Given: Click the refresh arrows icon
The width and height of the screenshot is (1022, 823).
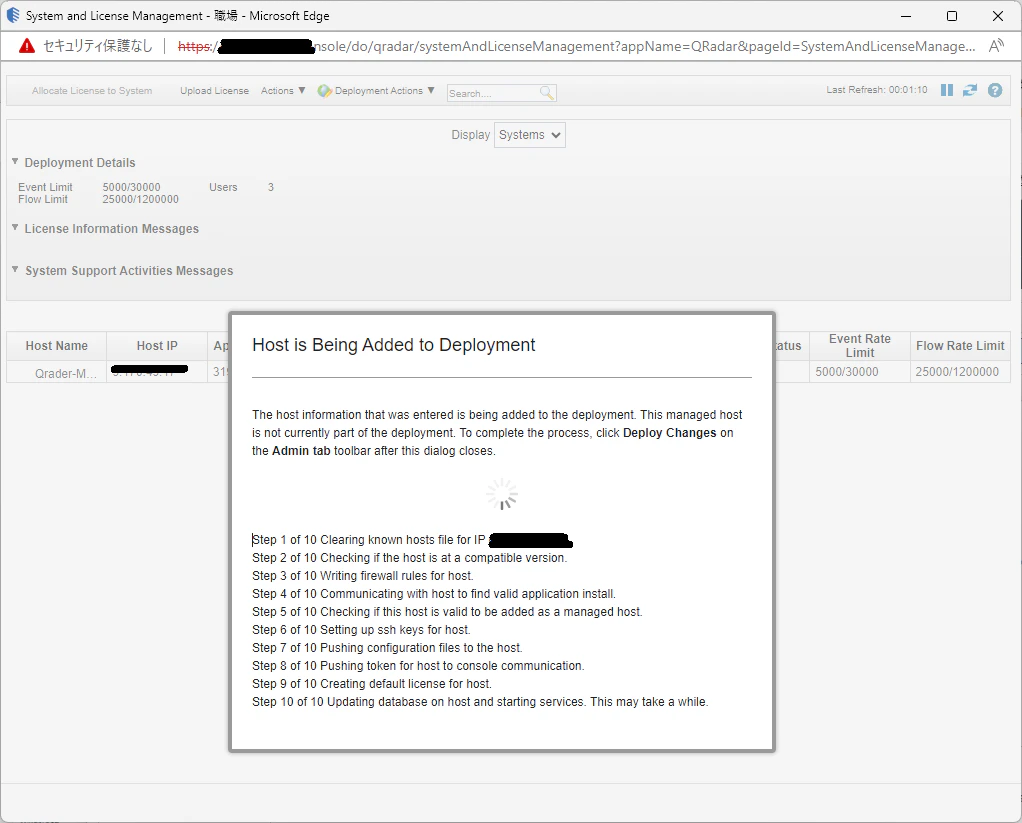Looking at the screenshot, I should pos(970,91).
